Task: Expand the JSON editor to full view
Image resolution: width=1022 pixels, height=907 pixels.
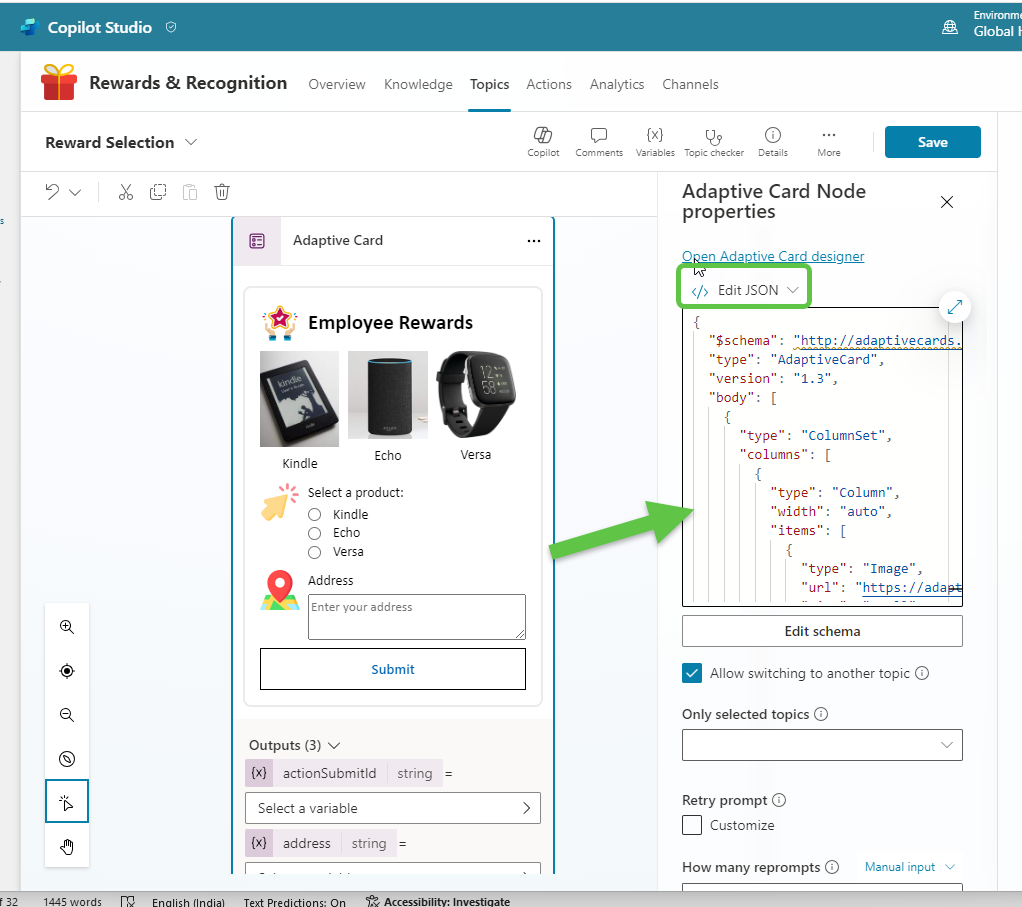Action: 954,307
